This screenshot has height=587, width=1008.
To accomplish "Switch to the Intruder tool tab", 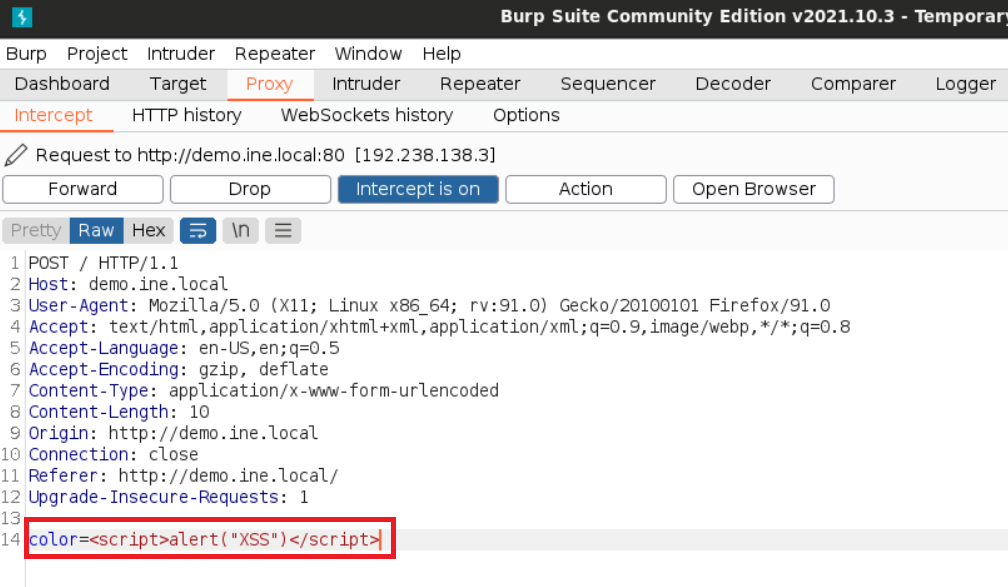I will tap(366, 84).
